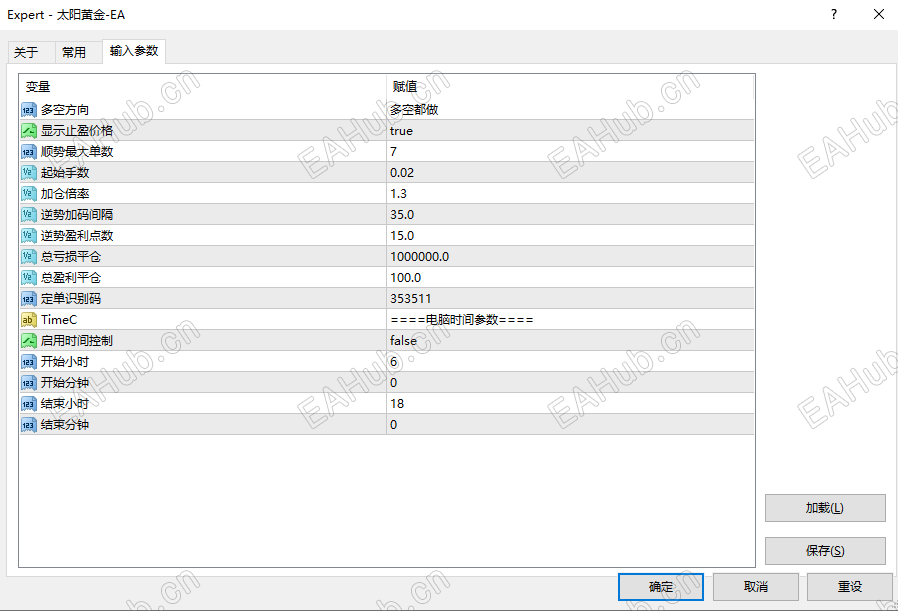Select the 结束小时 variable name
This screenshot has width=898, height=611.
(x=65, y=404)
